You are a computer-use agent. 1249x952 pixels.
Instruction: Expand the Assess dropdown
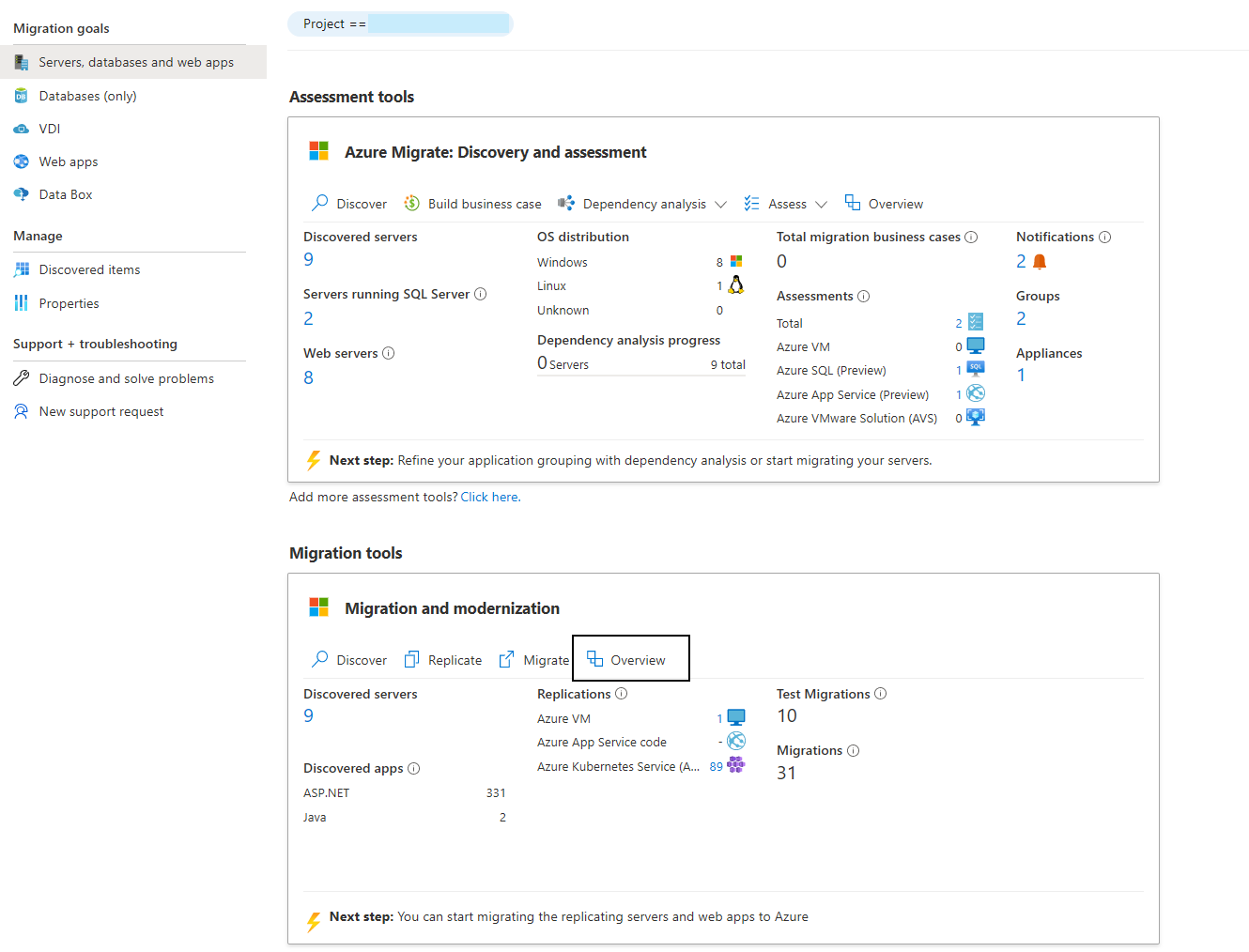click(x=785, y=204)
